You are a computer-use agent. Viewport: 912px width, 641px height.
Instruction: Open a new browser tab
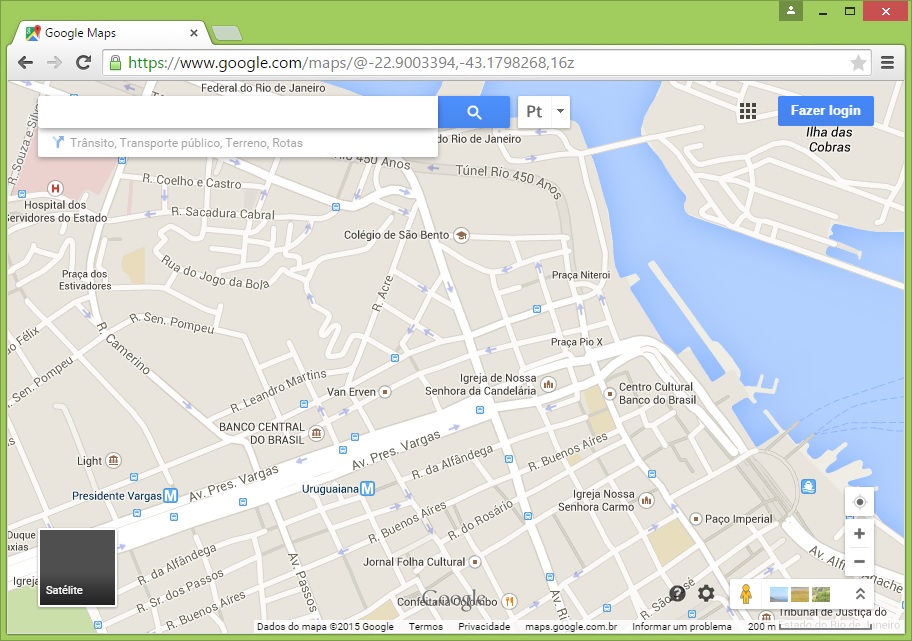pyautogui.click(x=226, y=34)
